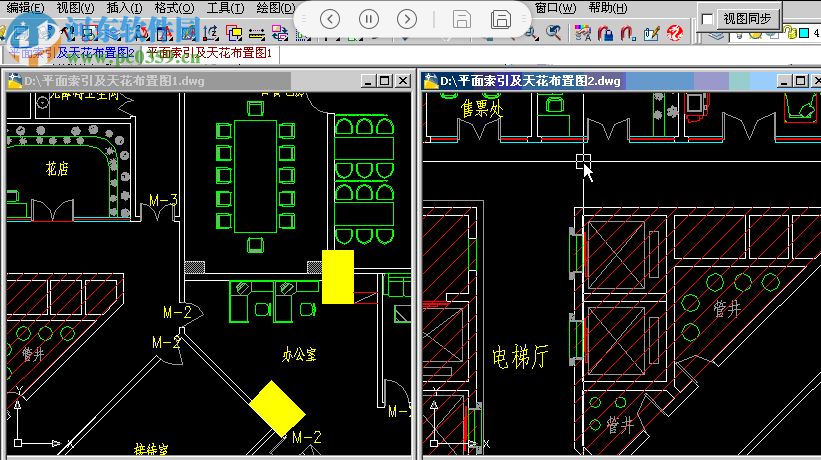Viewport: 821px width, 460px height.
Task: Switch to tab 平面索引及天花布置图2
Action: [x=72, y=53]
